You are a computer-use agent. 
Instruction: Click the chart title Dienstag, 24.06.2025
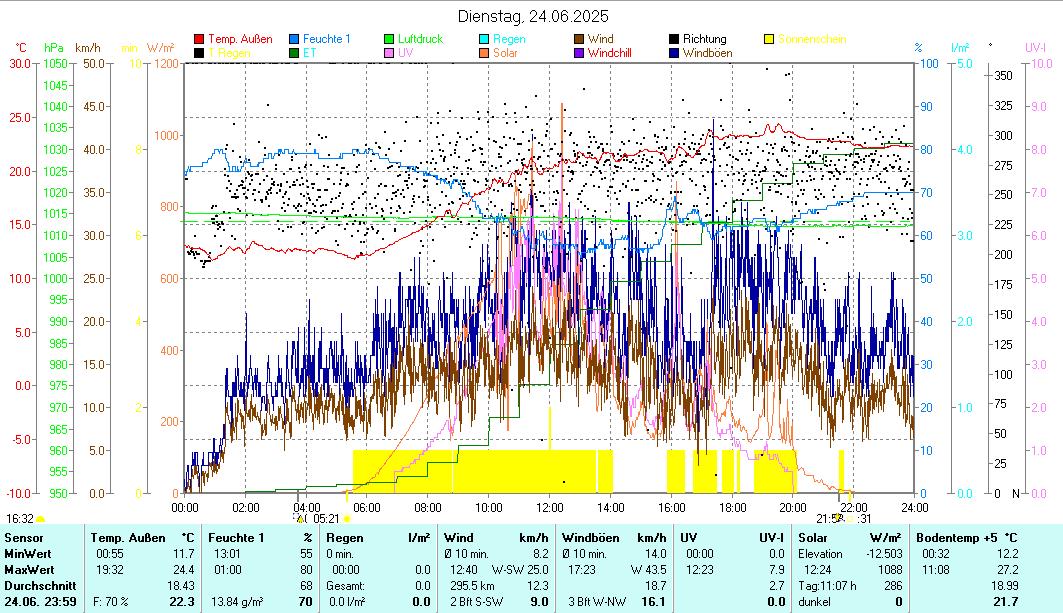click(x=532, y=16)
